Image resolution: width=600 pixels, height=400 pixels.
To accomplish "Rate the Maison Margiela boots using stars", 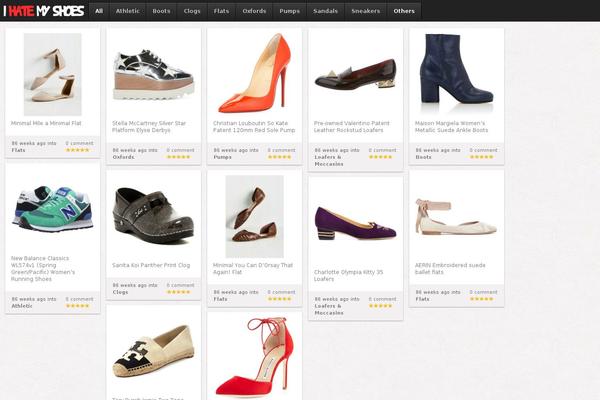I will pos(482,157).
